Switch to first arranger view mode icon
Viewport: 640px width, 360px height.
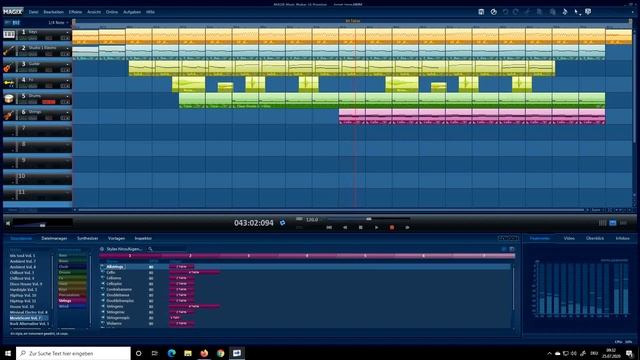7,22
